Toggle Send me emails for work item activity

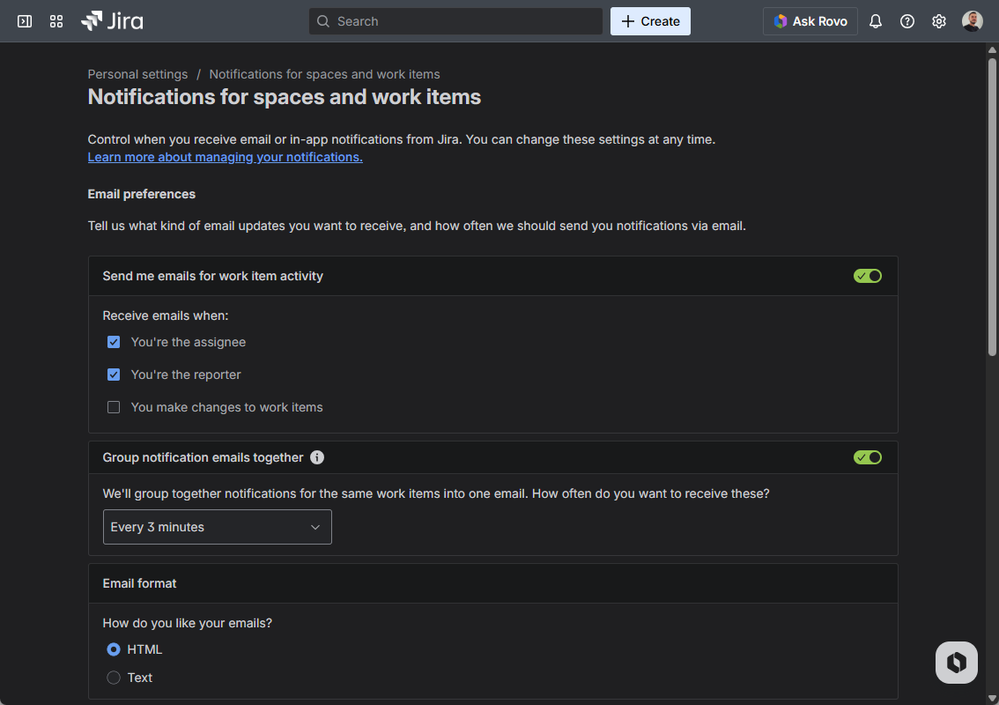click(x=867, y=276)
